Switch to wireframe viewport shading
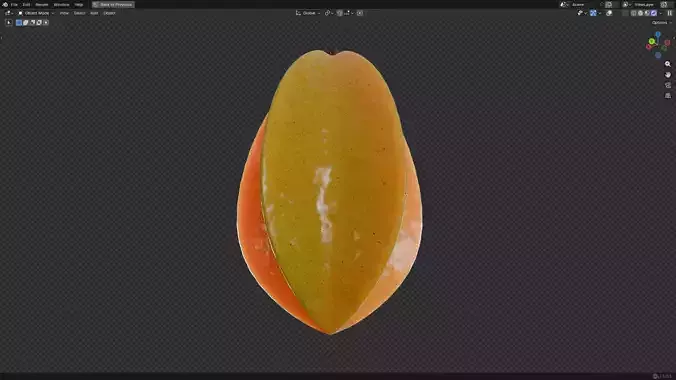 [x=633, y=13]
